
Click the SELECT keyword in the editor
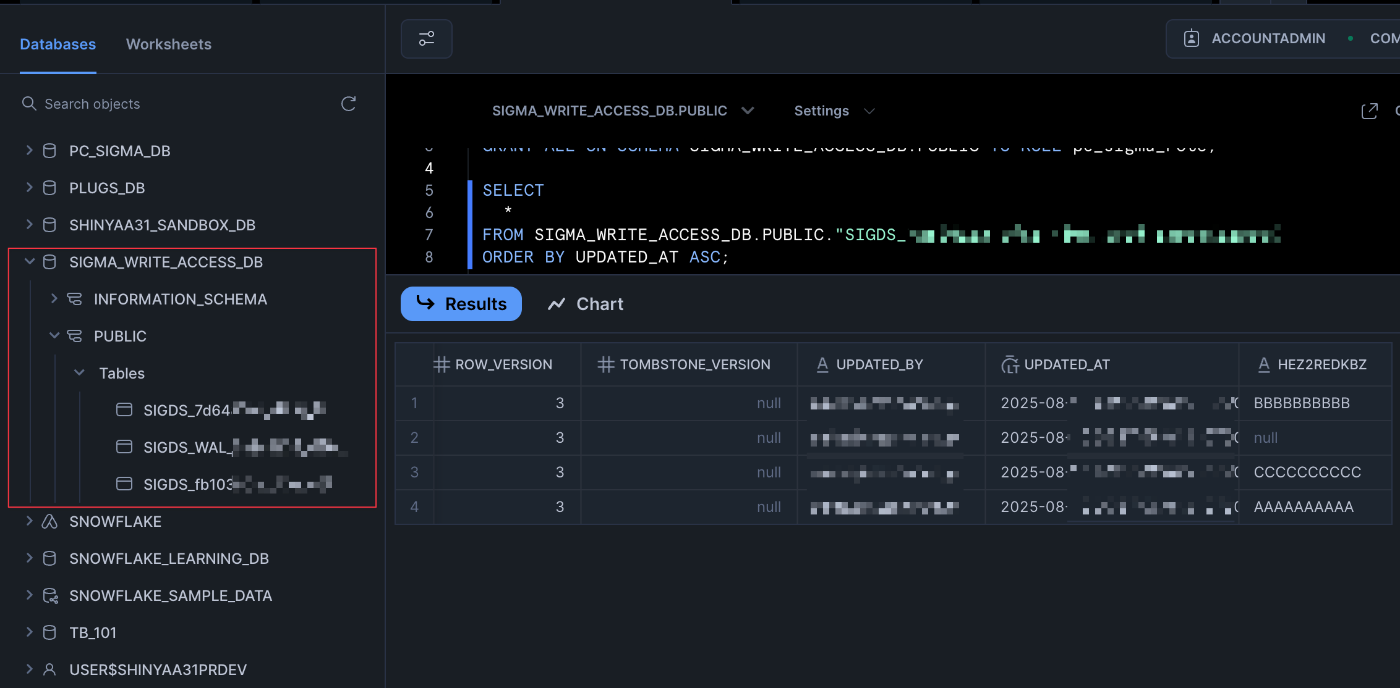tap(513, 190)
